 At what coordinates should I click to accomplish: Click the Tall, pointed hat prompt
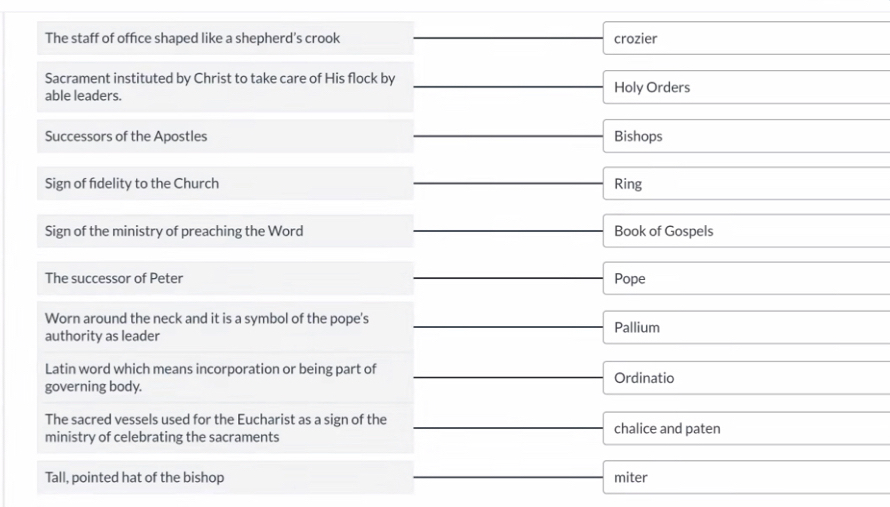pyautogui.click(x=225, y=477)
